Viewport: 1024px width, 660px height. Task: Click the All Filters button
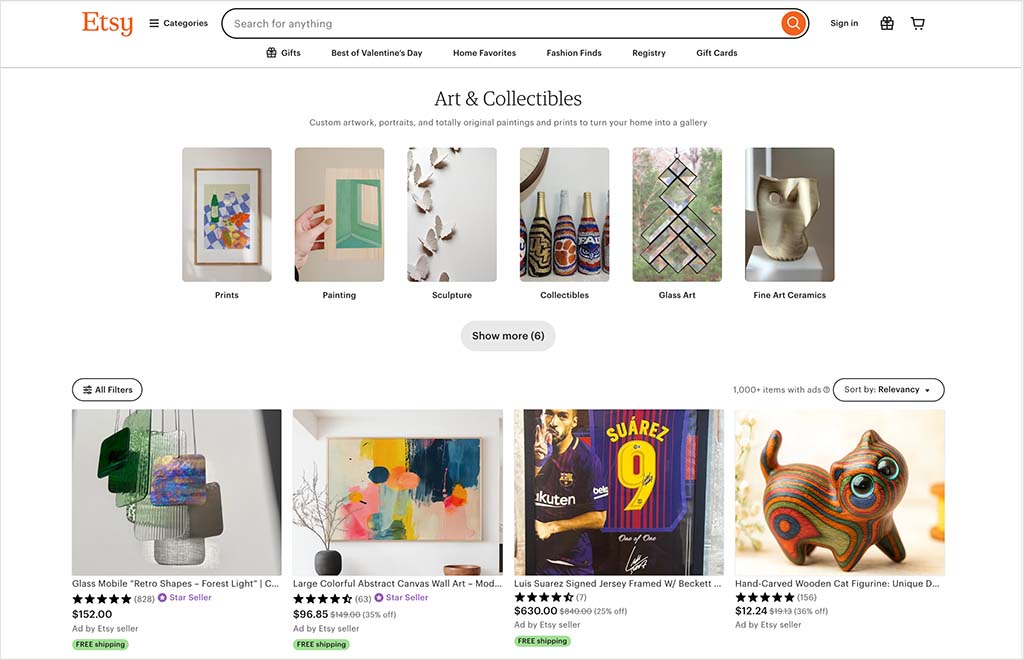pos(107,389)
